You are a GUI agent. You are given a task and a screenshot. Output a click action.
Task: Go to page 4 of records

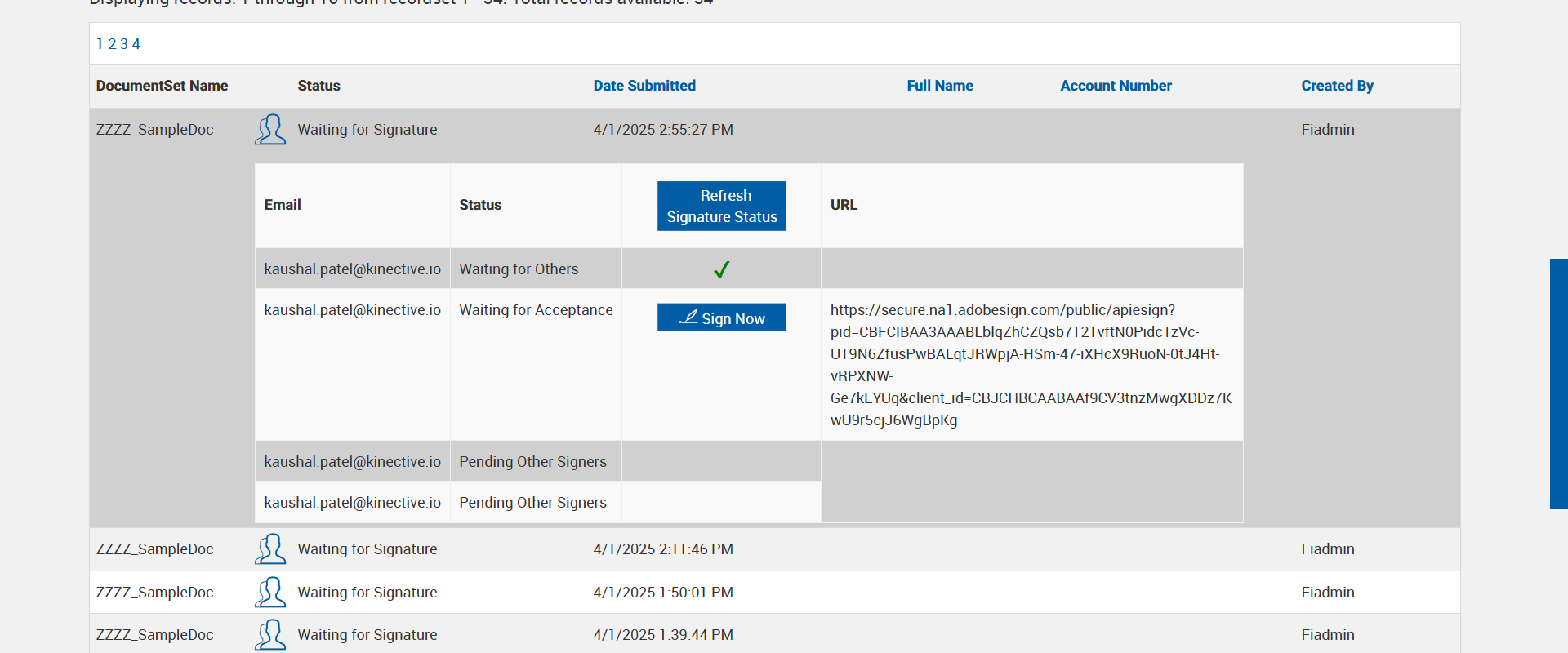tap(136, 44)
